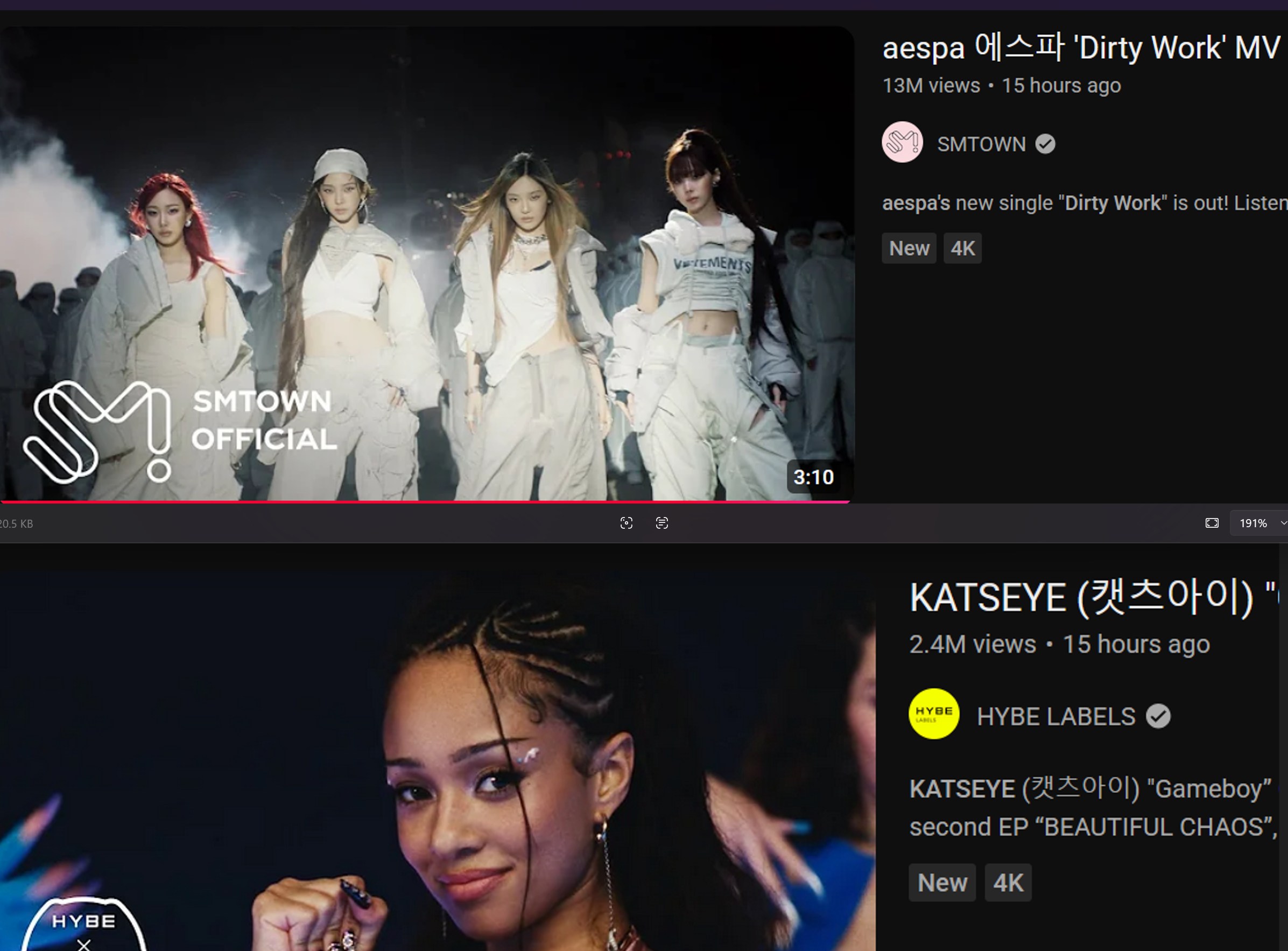Click the KATSEYE "Gameboy" description line
Screen dimensions: 1288x951
1090,789
